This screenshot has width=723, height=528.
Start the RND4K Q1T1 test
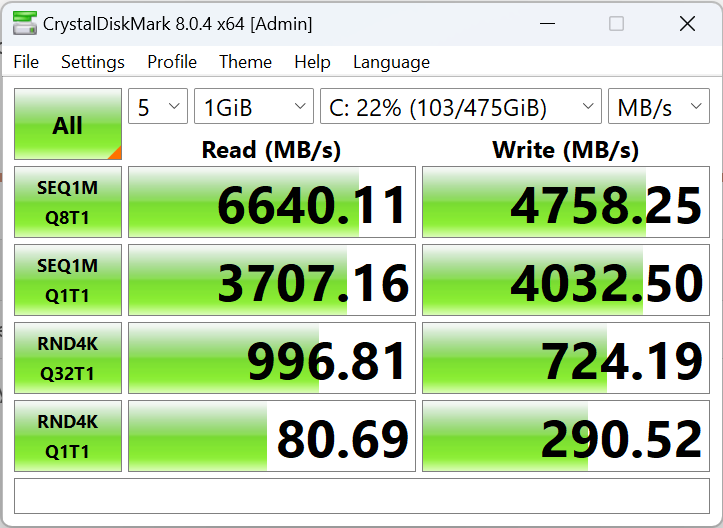click(68, 436)
